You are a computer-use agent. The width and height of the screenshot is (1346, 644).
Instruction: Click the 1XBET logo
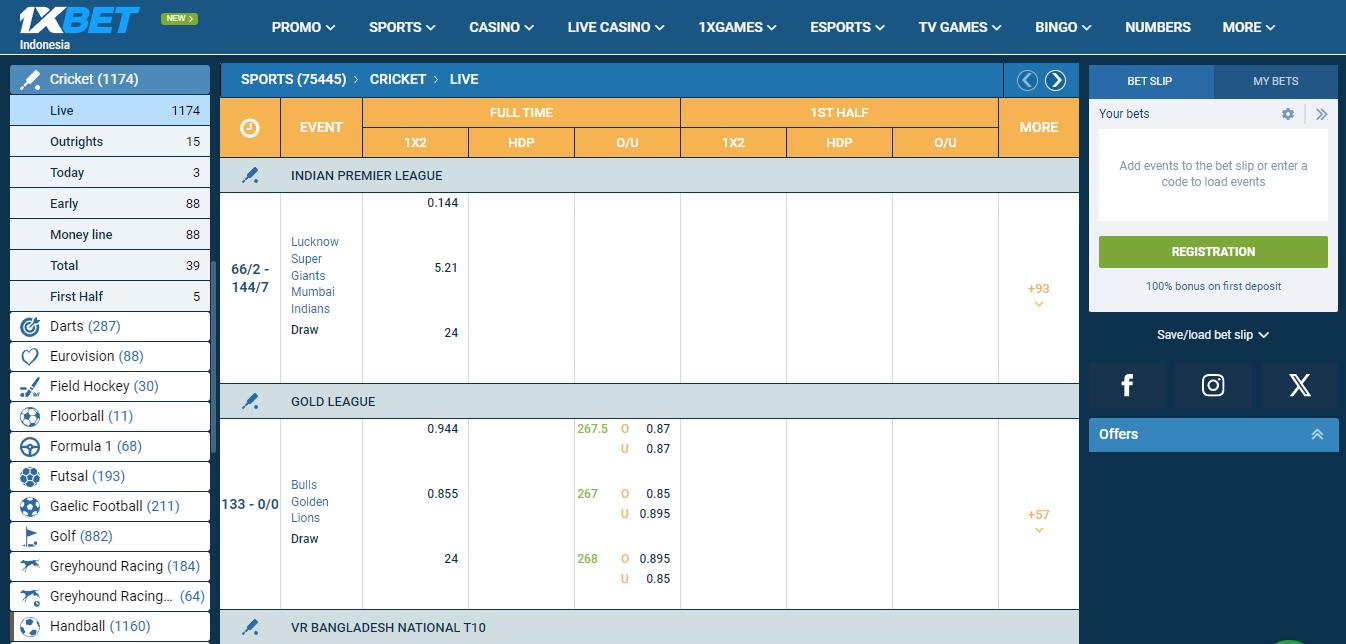(79, 20)
